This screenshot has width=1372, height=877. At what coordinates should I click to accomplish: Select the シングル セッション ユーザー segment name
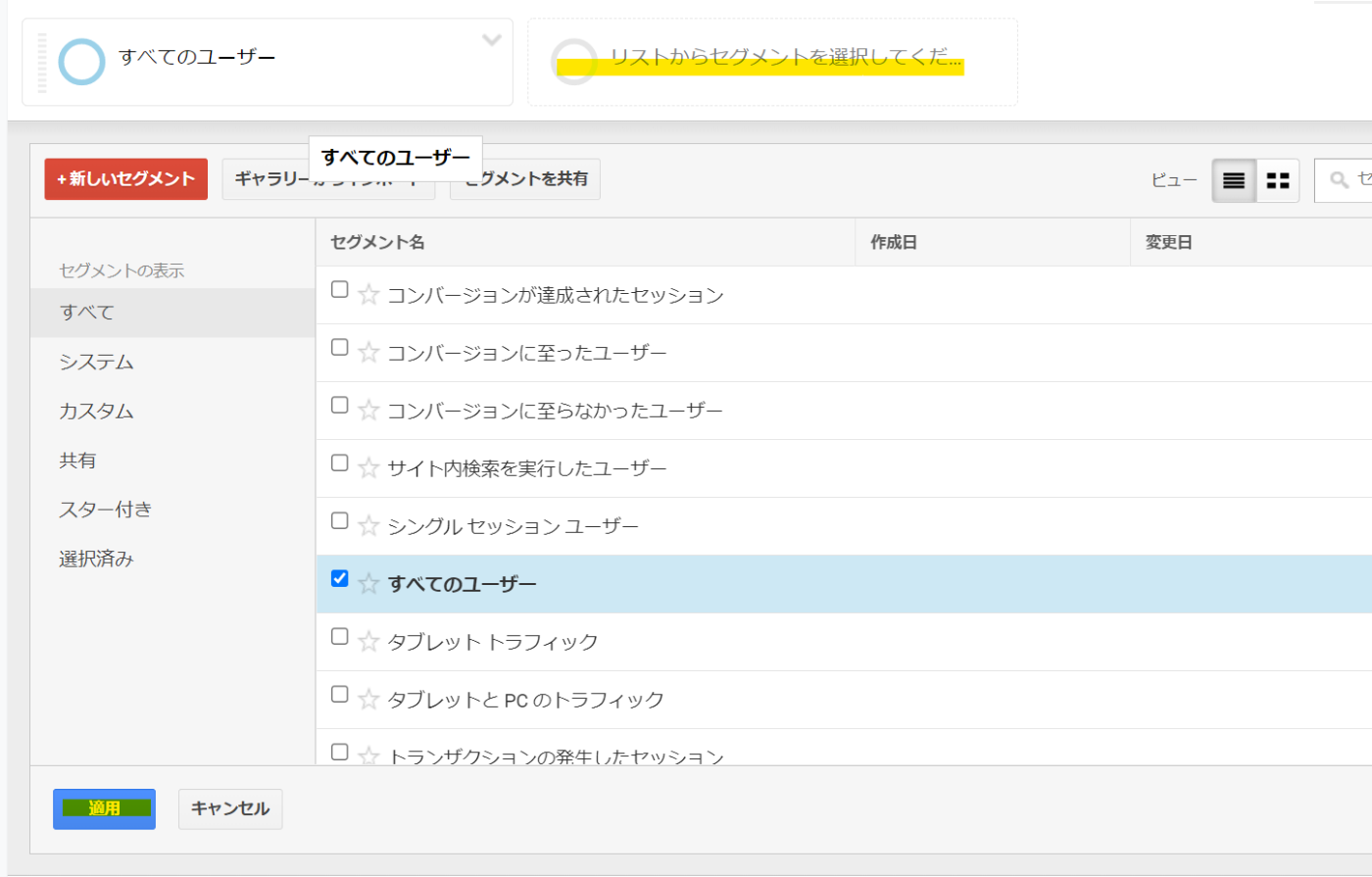[x=513, y=526]
